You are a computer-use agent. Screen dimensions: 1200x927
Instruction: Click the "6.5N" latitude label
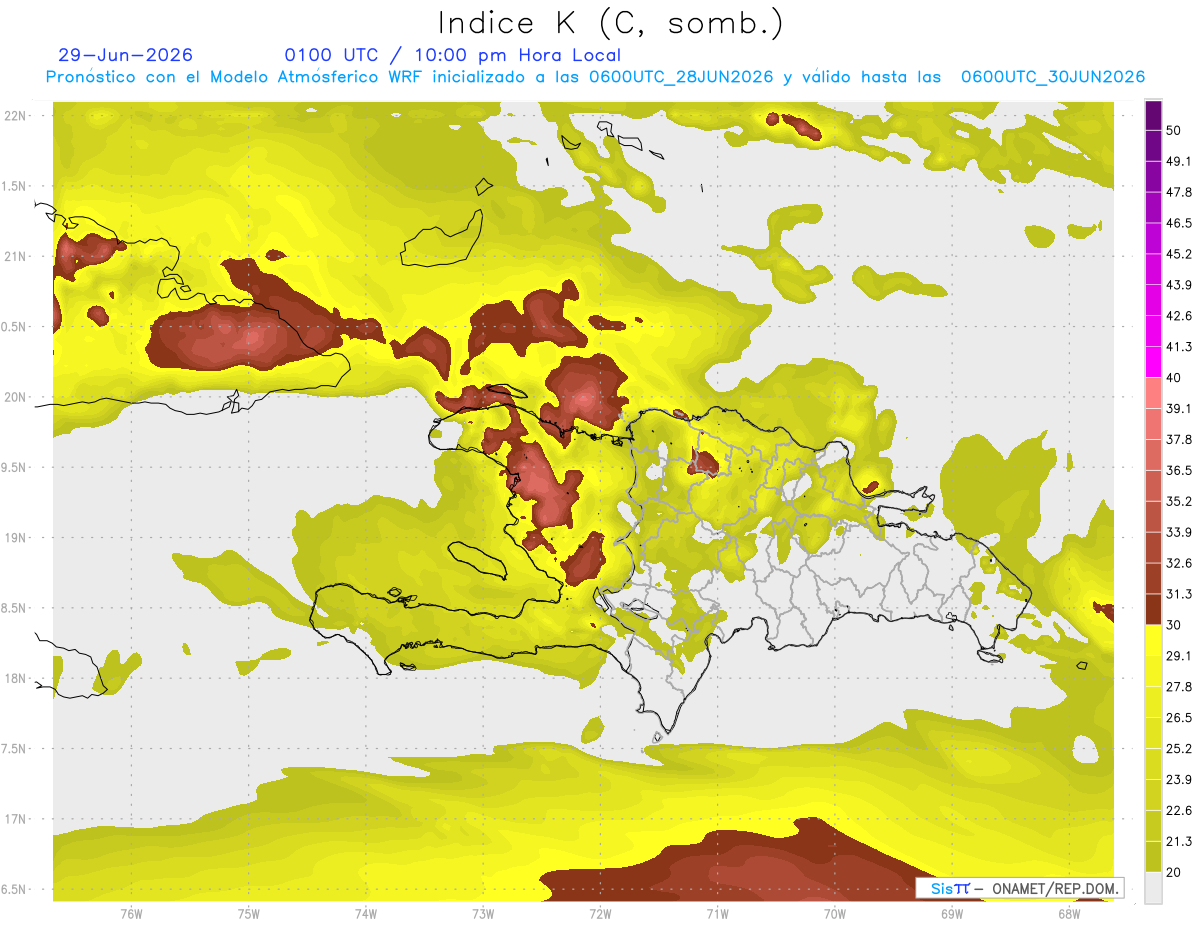14,890
